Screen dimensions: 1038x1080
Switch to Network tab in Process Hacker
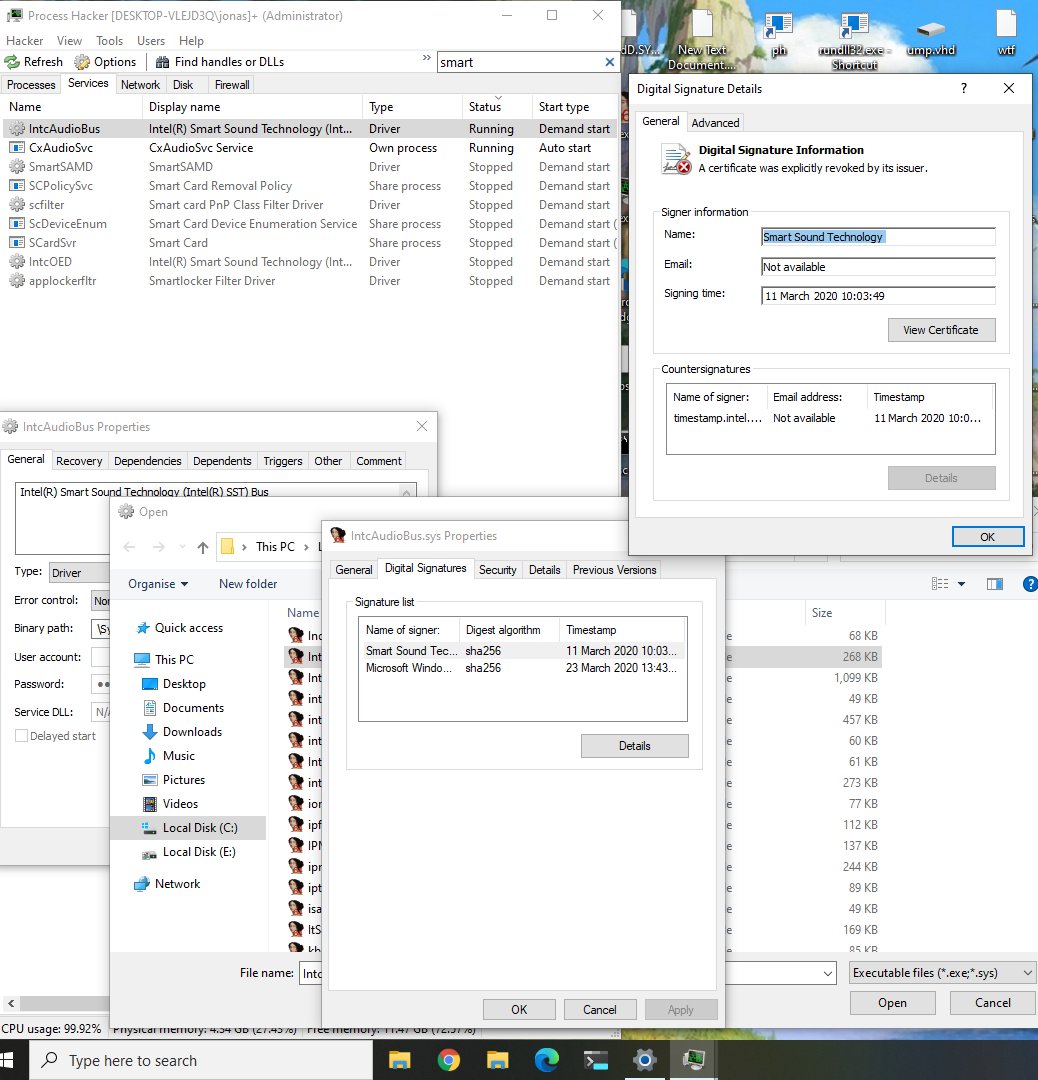[141, 85]
